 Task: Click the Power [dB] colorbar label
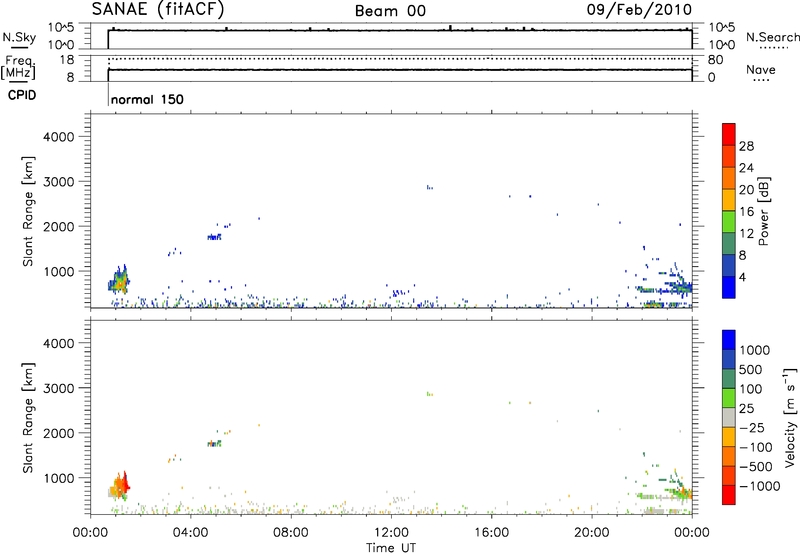[763, 211]
